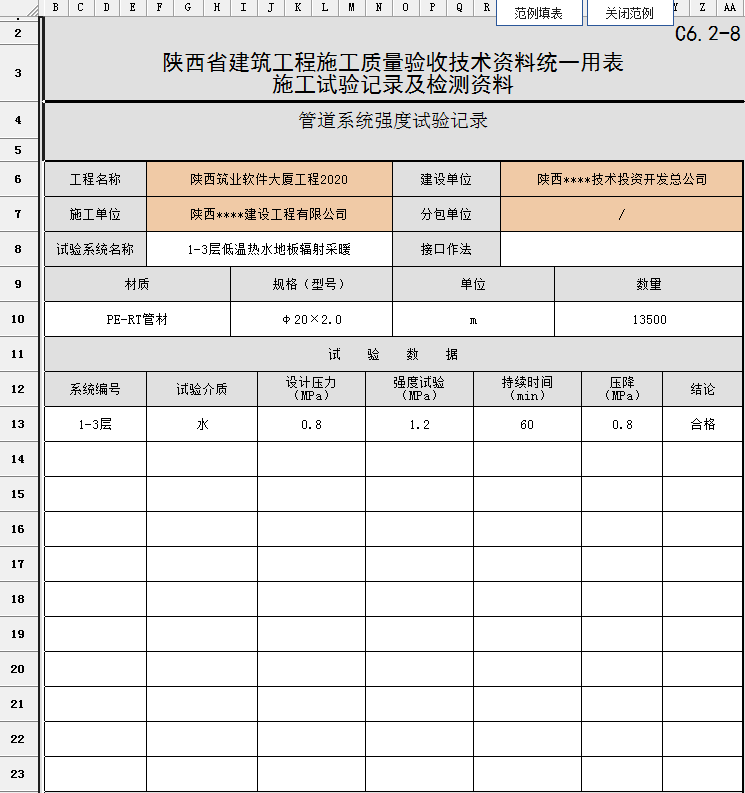The width and height of the screenshot is (745, 793).
Task: Click the select-all corner of the sheet
Action: tap(19, 8)
